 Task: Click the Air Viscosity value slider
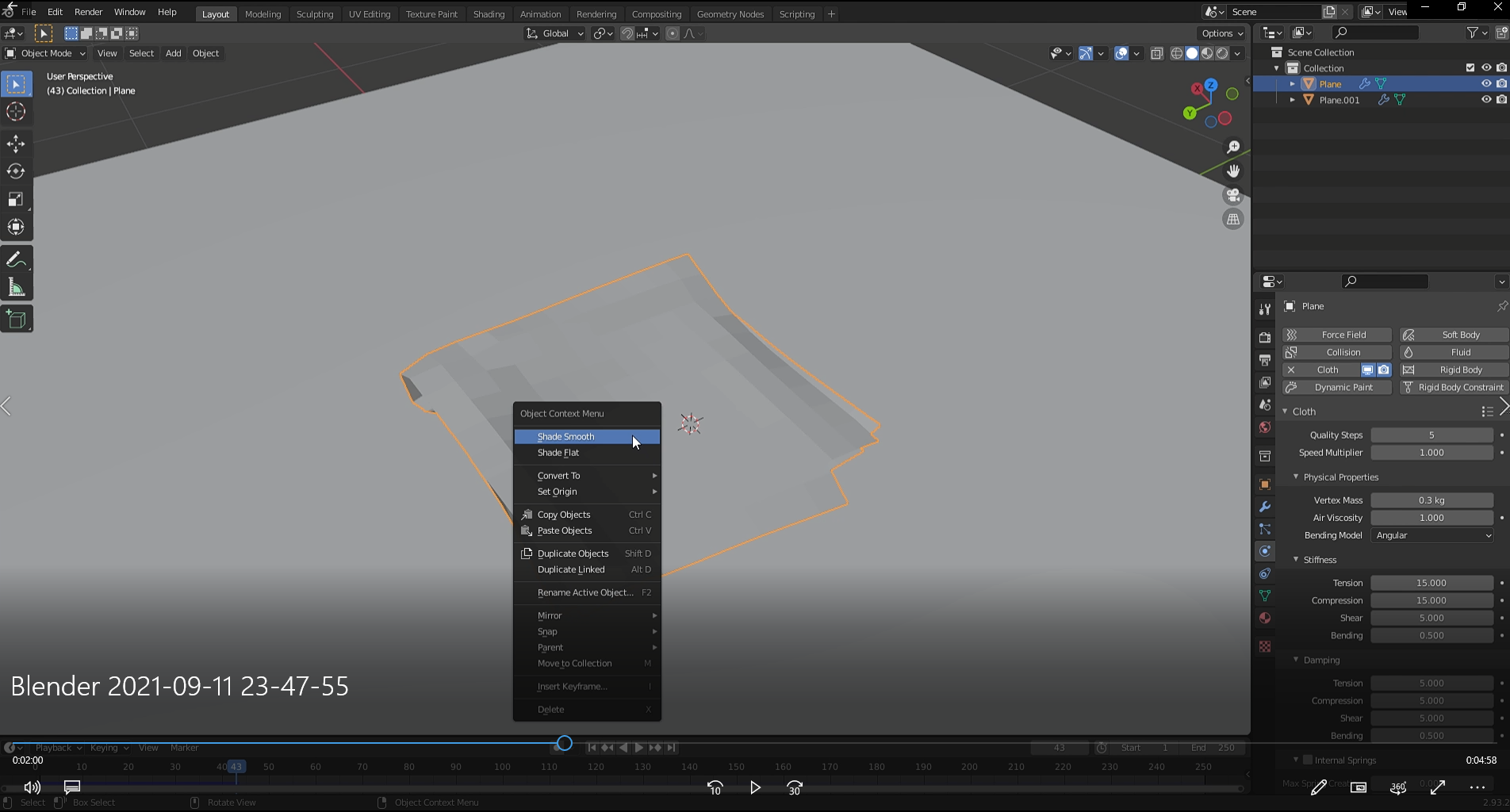(x=1432, y=518)
